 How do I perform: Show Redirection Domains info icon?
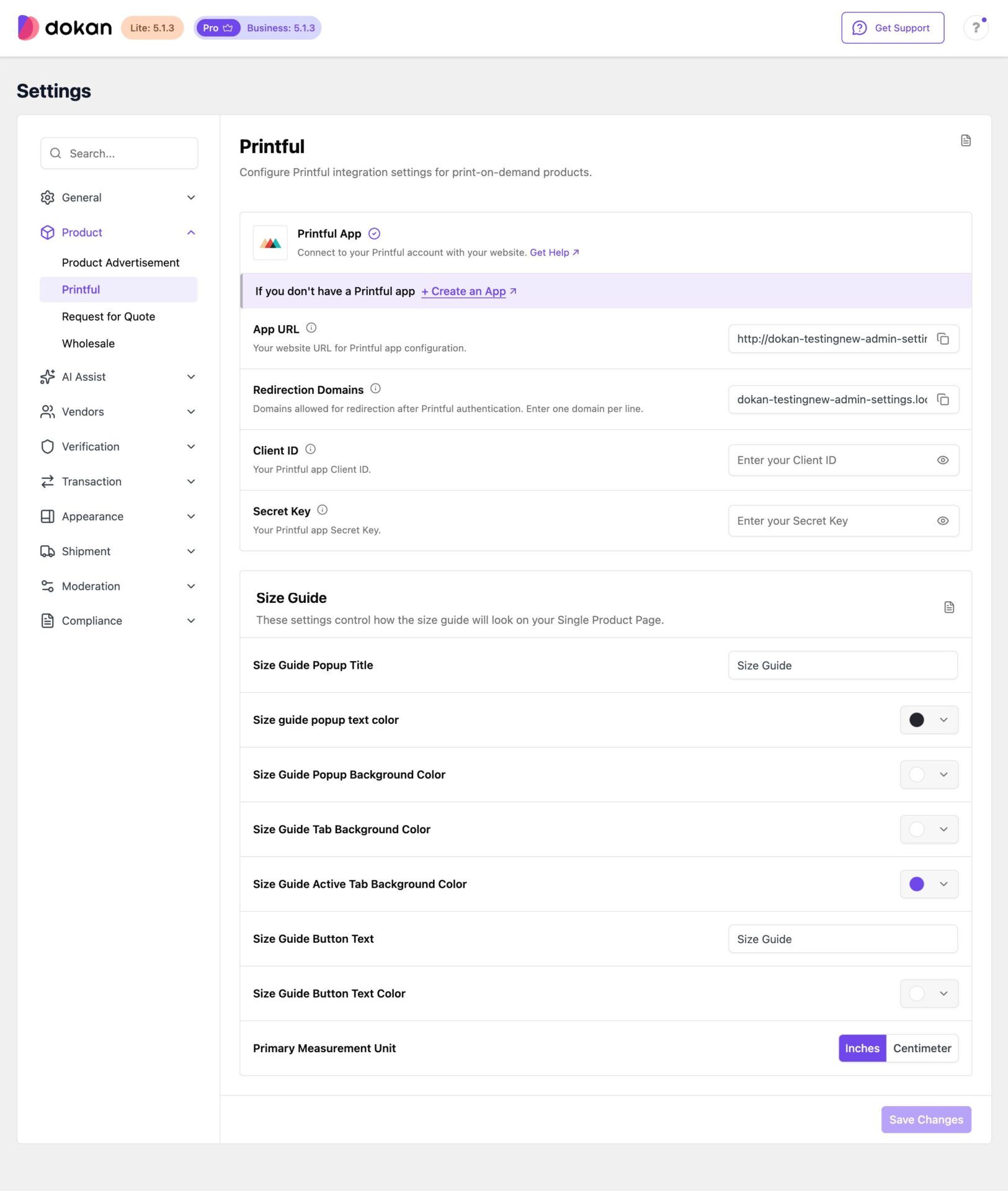coord(375,389)
